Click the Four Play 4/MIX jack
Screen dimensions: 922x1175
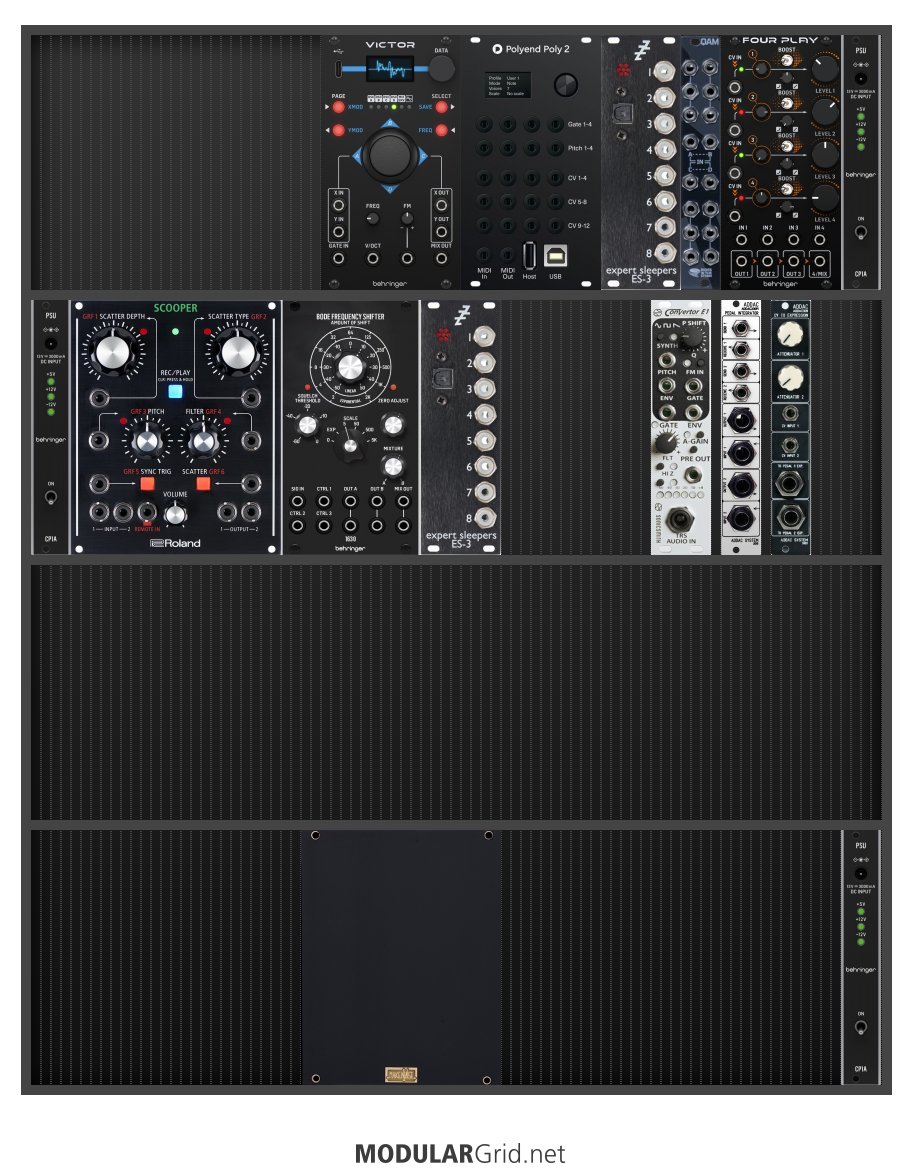coord(819,262)
